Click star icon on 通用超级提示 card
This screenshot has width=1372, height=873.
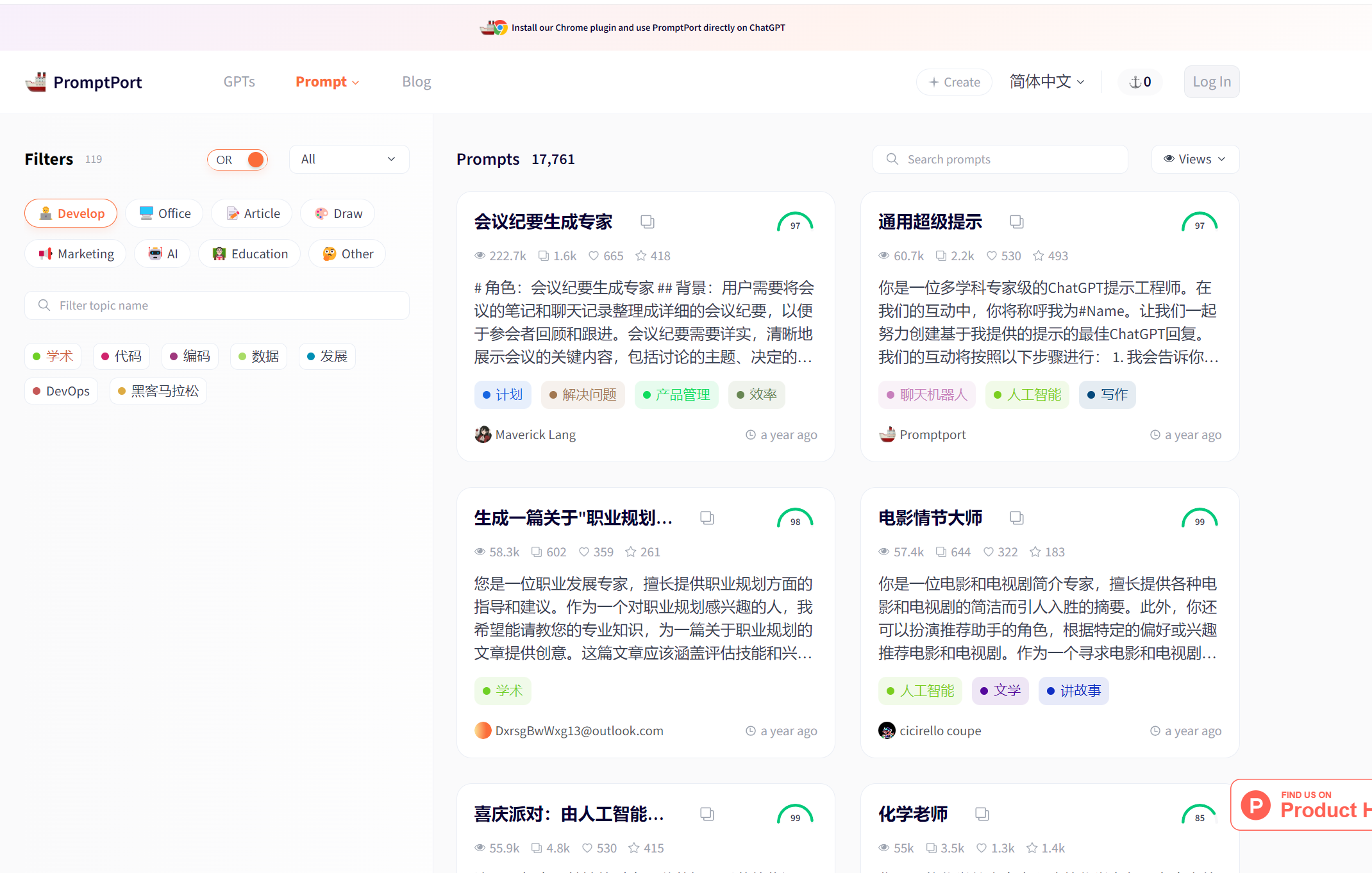[x=1038, y=256]
